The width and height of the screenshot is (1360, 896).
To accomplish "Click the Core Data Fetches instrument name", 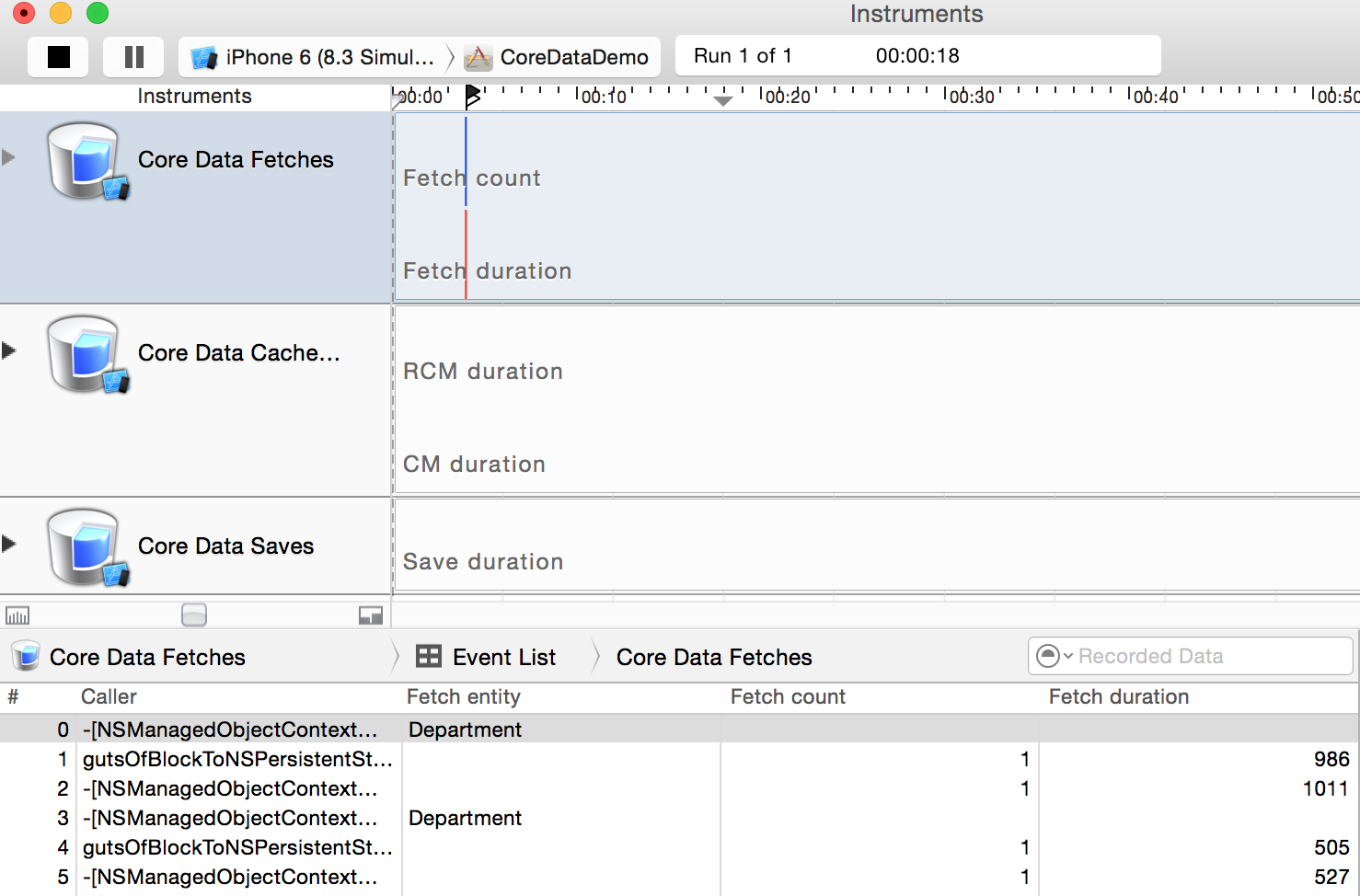I will coord(236,159).
